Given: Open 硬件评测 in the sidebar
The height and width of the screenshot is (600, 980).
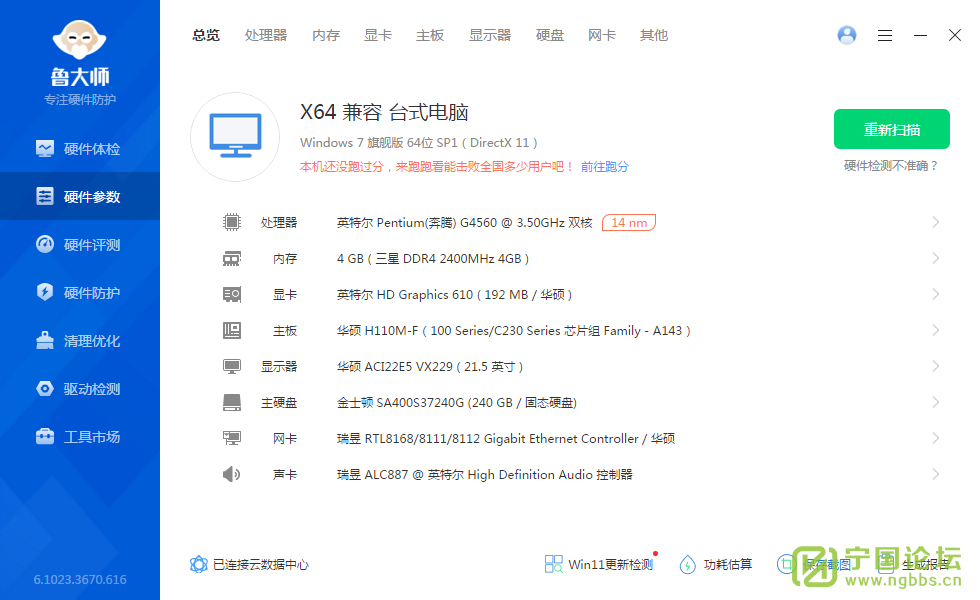Looking at the screenshot, I should (79, 244).
